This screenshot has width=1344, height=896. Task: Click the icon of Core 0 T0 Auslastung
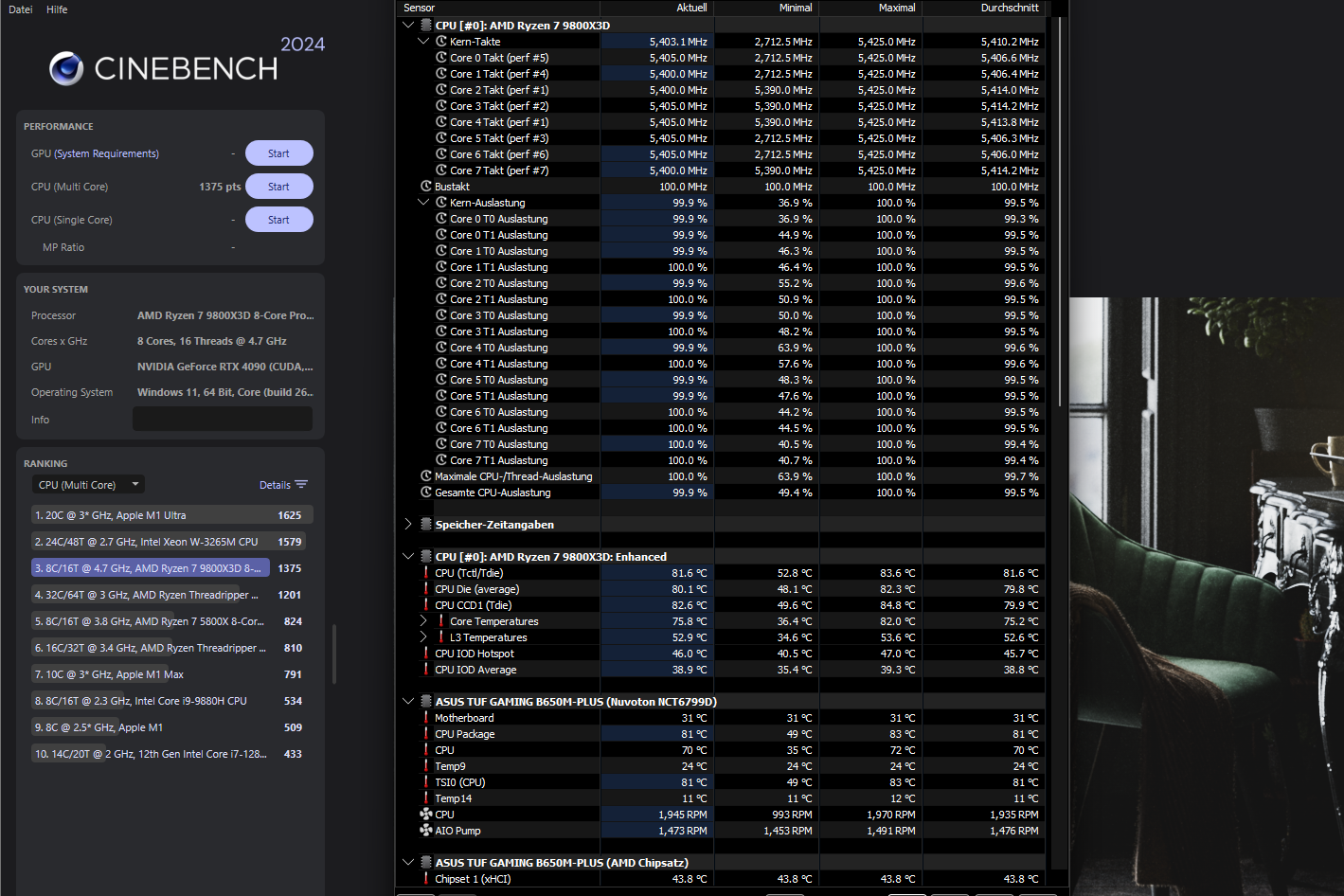click(441, 219)
